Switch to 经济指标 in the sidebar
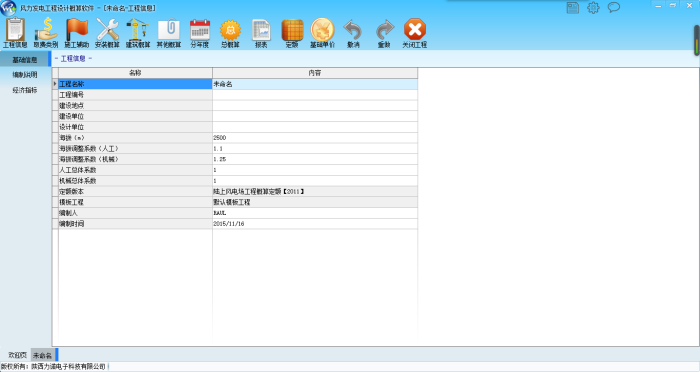The image size is (700, 372). 25,90
